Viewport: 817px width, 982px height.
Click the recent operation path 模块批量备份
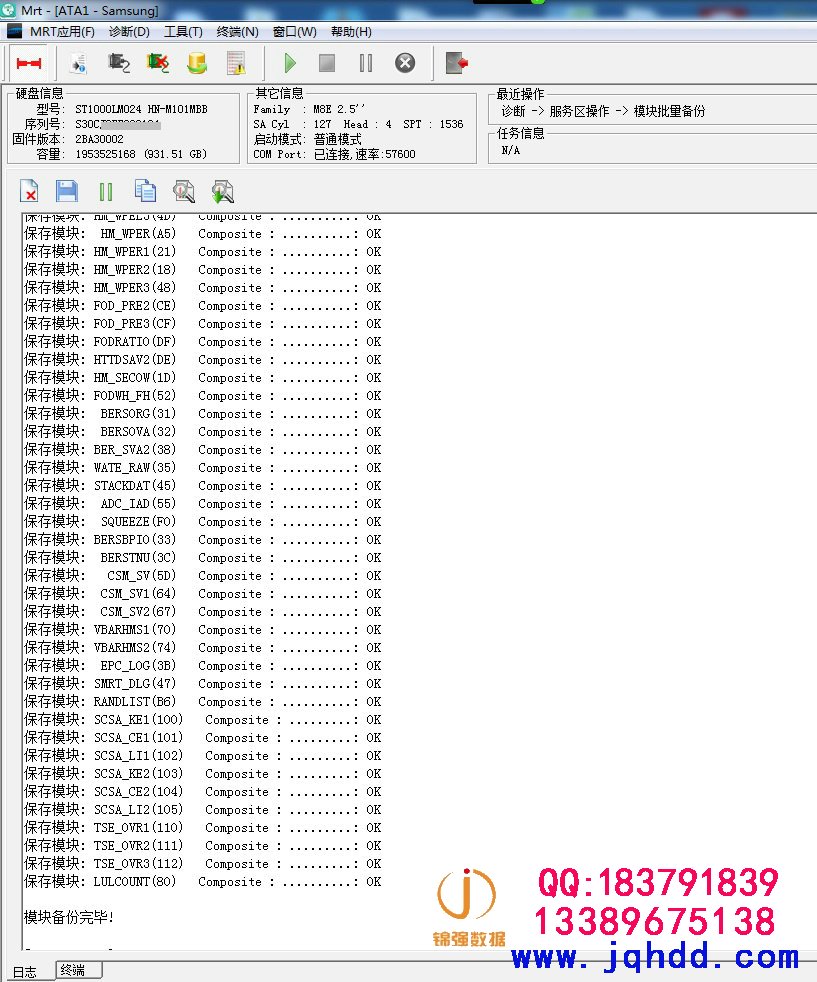click(669, 111)
